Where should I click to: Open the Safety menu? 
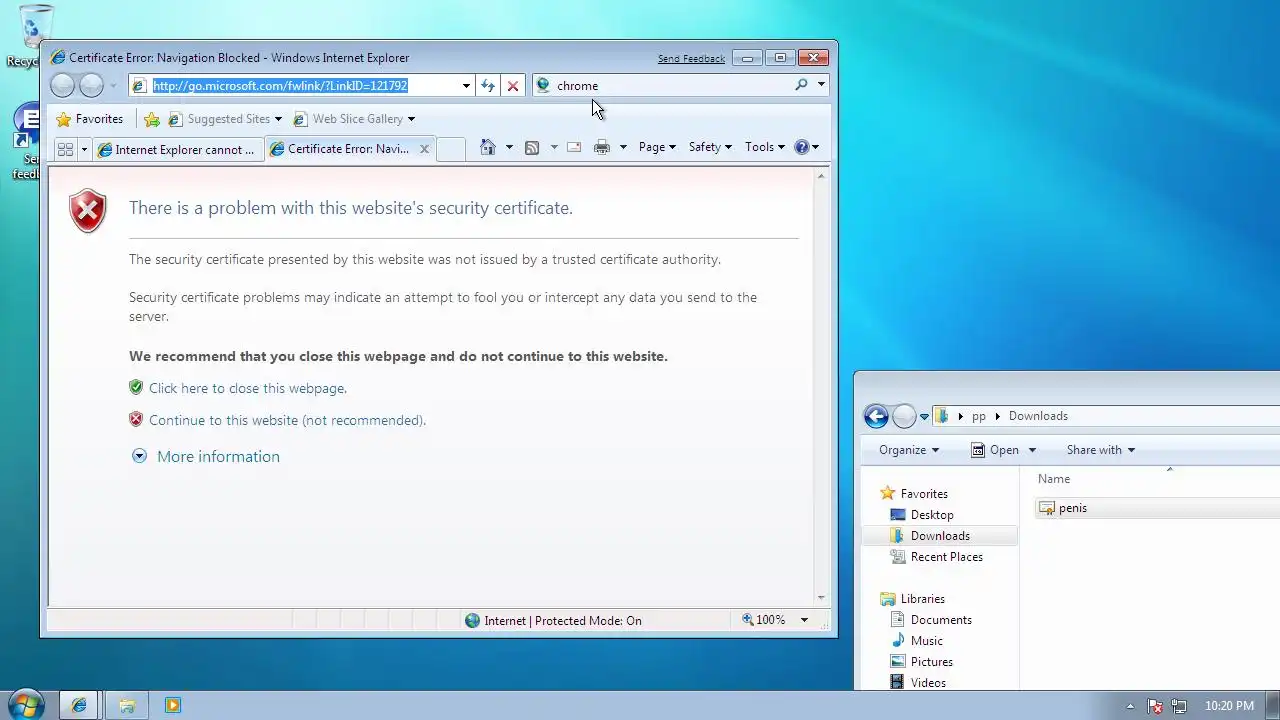(710, 147)
